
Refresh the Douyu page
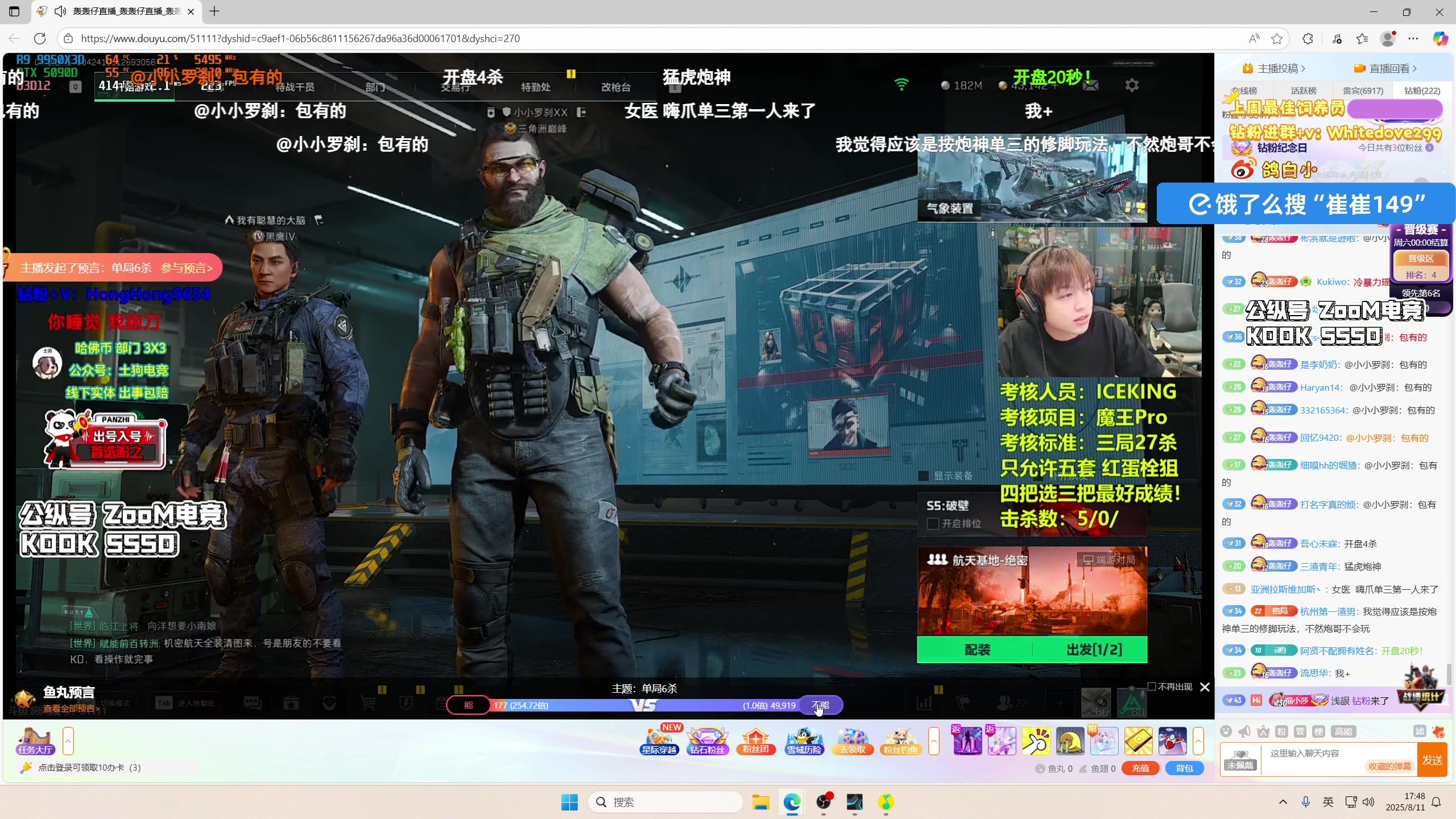click(39, 38)
